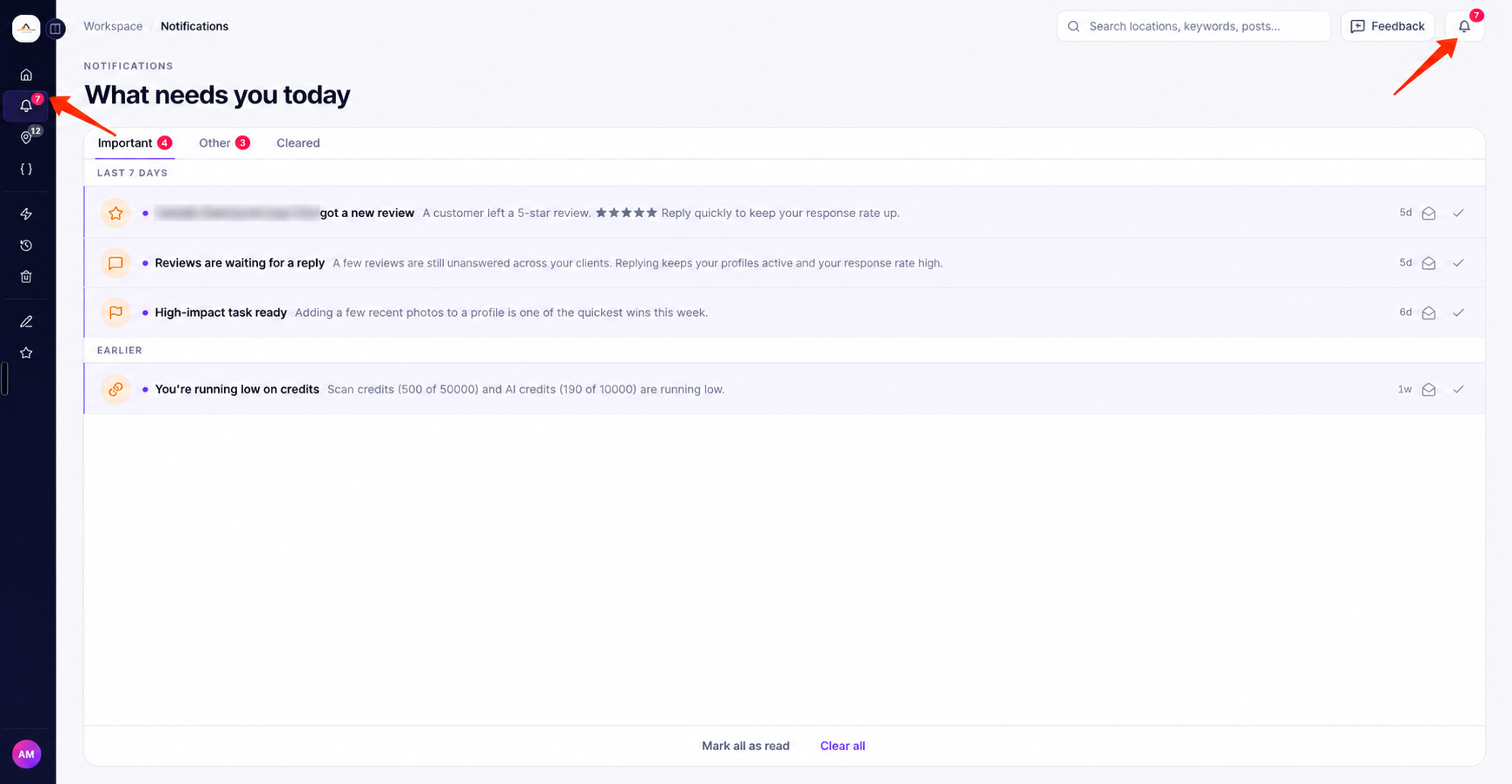The height and width of the screenshot is (784, 1512).
Task: Click the app logo at the top left
Action: (26, 29)
